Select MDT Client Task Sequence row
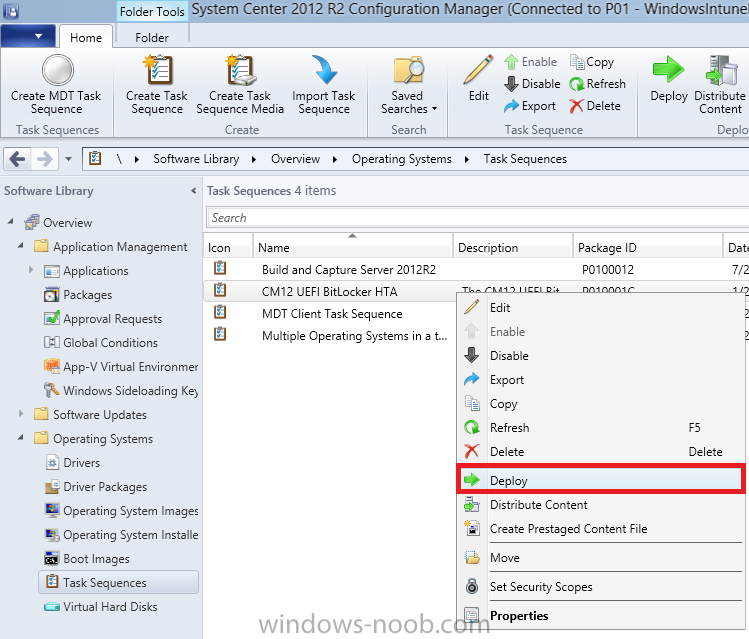The image size is (749, 639). pos(330,313)
